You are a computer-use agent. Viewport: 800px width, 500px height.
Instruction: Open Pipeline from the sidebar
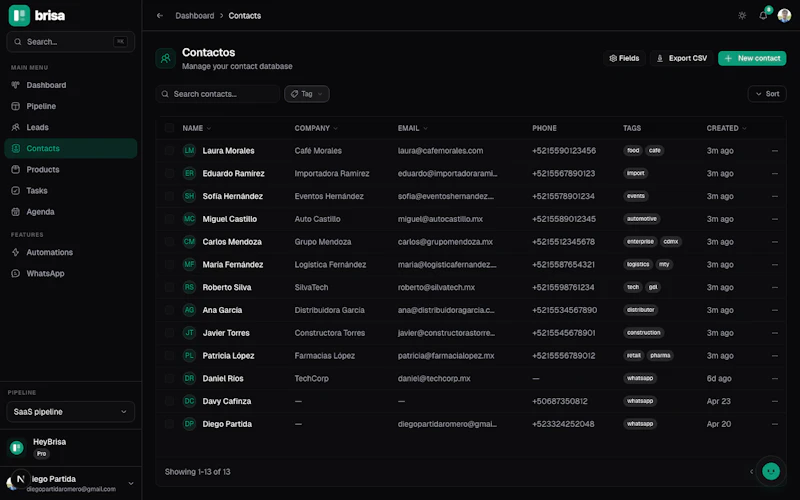70,106
